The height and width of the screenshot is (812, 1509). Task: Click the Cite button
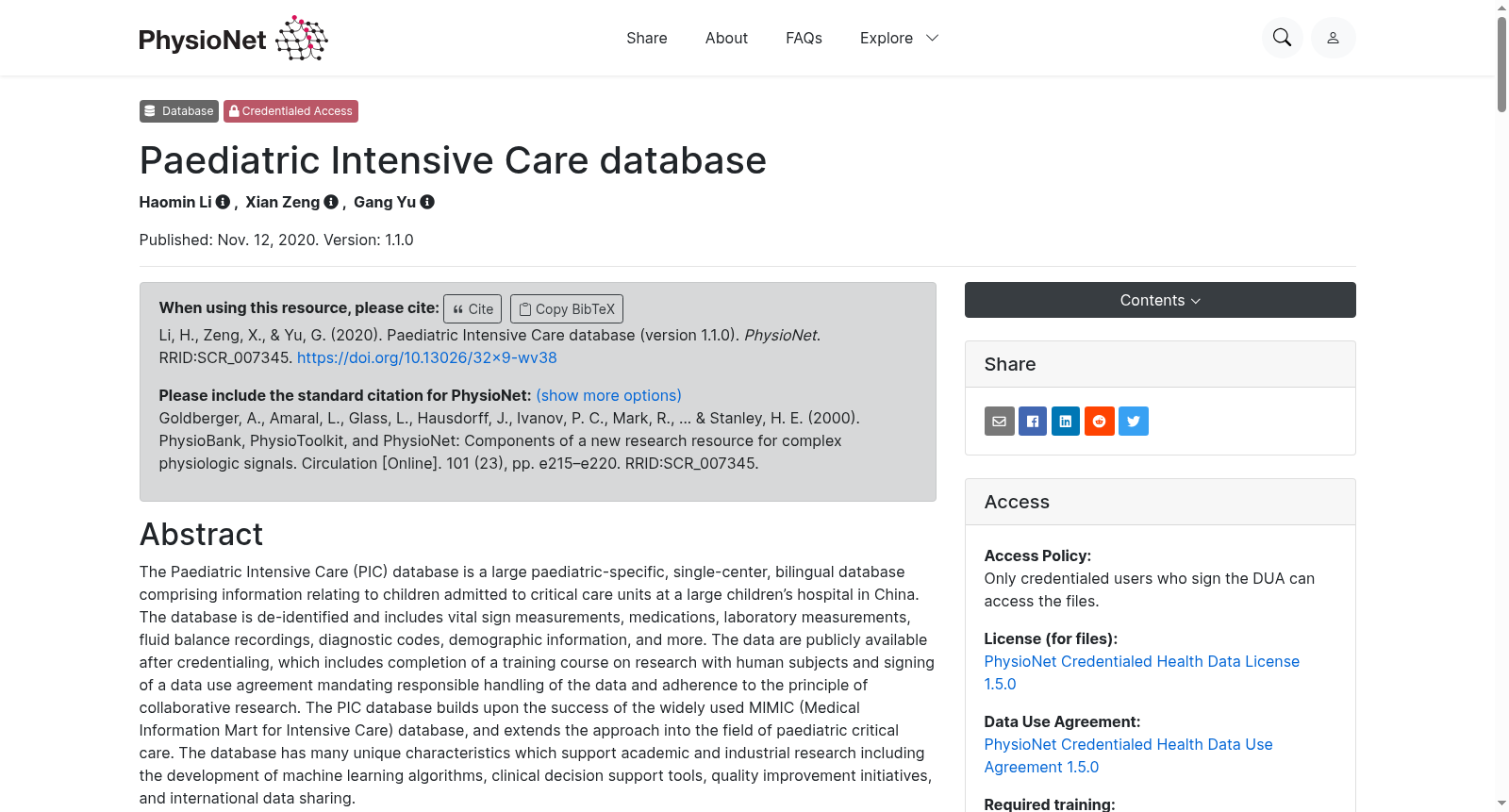(473, 309)
